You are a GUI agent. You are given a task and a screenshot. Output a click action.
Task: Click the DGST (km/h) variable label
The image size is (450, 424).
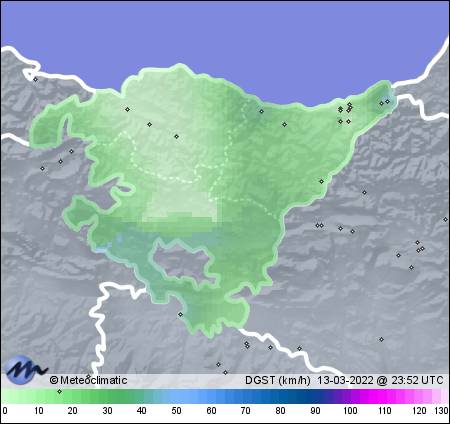click(278, 380)
